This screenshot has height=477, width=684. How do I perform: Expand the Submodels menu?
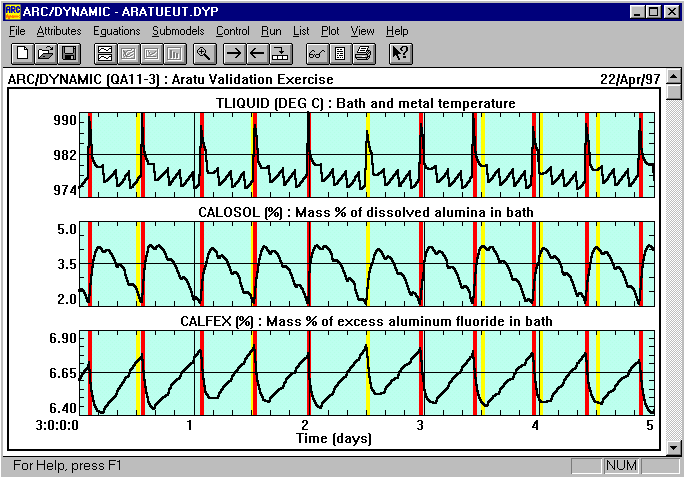pyautogui.click(x=178, y=31)
